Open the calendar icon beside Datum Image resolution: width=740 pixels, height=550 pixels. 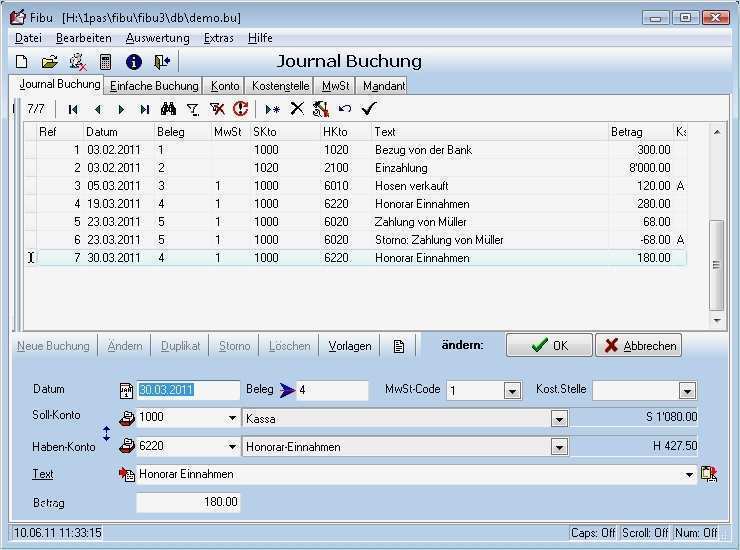[x=126, y=390]
